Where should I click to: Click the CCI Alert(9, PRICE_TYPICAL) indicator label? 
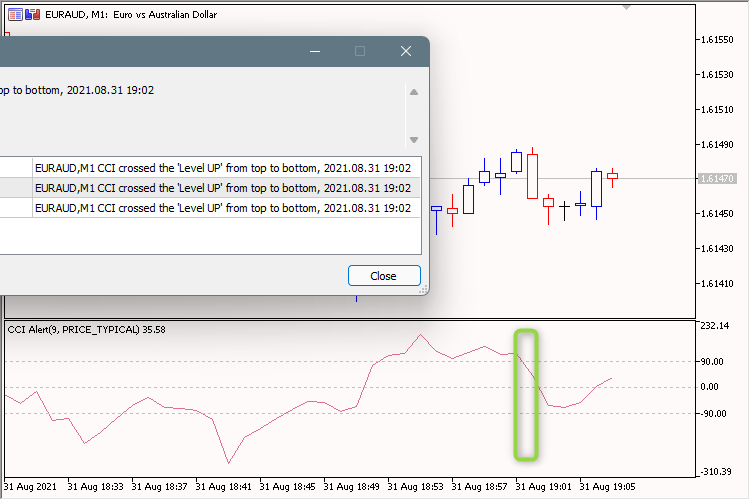pos(87,330)
